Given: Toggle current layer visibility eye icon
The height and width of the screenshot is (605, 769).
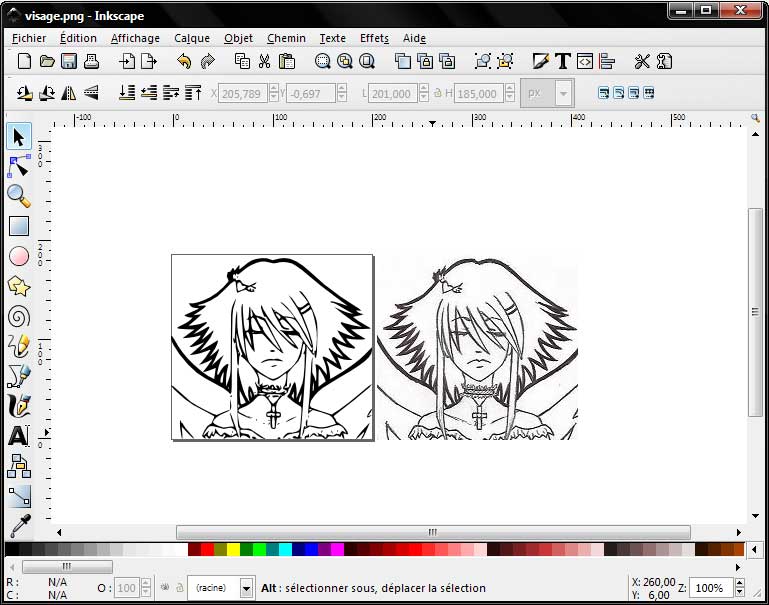Looking at the screenshot, I should [x=163, y=588].
